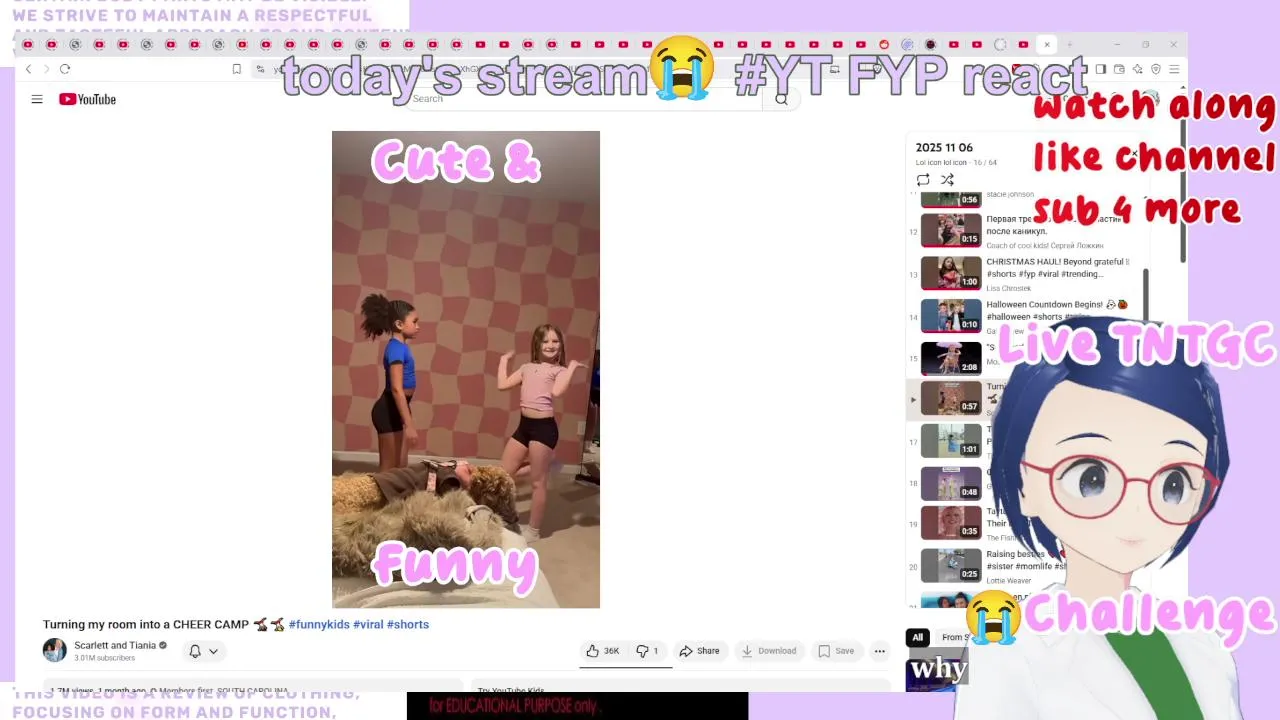Screen dimensions: 1280x720
Task: Play playlist item 17 with 1:01 duration
Action: point(951,440)
